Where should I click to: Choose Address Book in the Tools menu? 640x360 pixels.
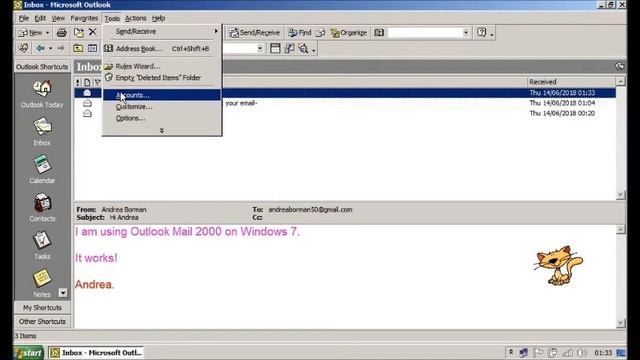tap(162, 49)
